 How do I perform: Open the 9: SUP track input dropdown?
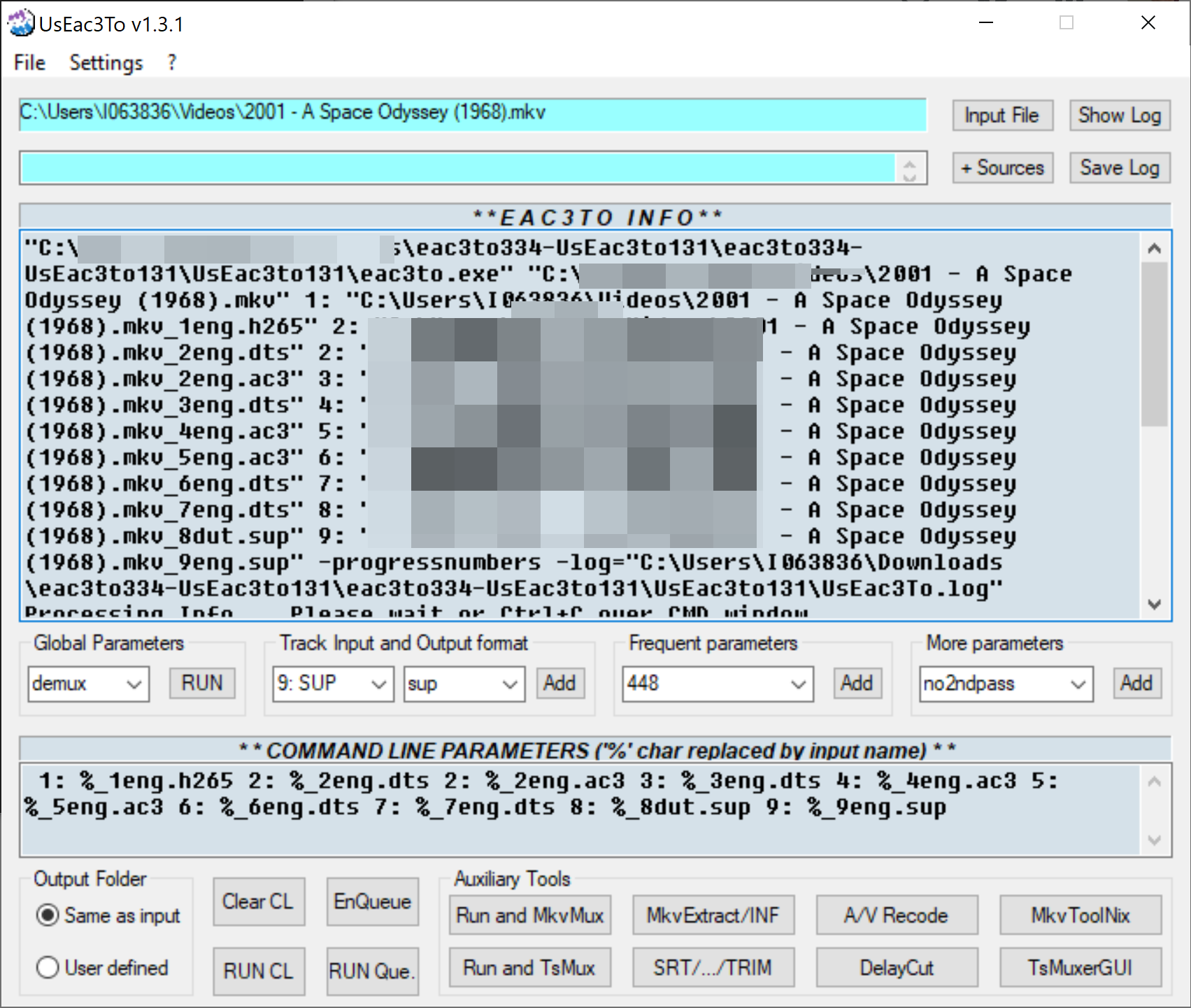(x=332, y=684)
